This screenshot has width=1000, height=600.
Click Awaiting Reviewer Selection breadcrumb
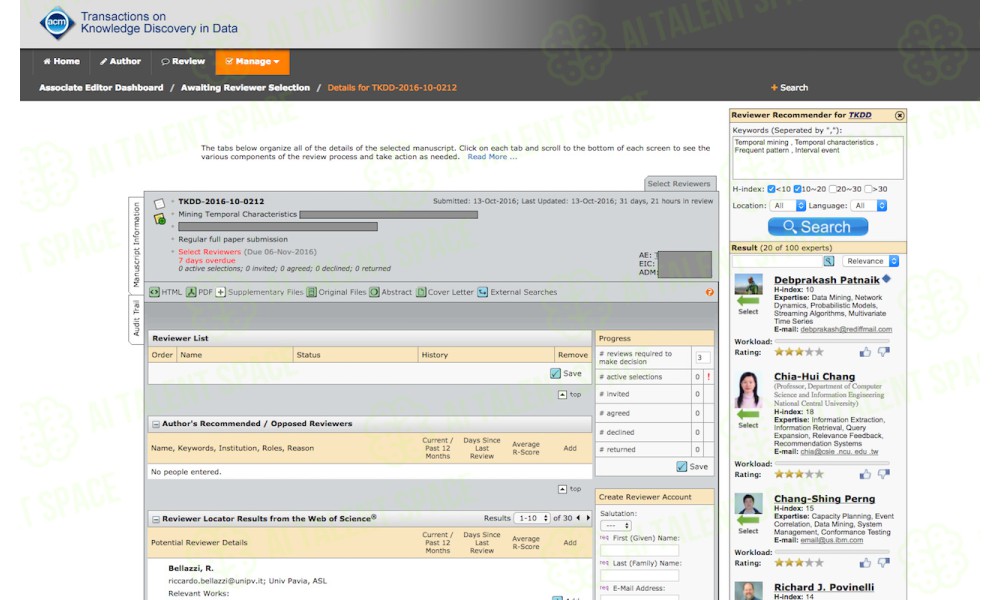coord(245,87)
